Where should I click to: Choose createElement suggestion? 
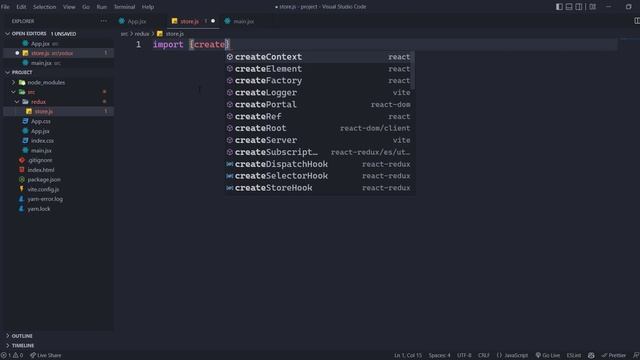(319, 69)
